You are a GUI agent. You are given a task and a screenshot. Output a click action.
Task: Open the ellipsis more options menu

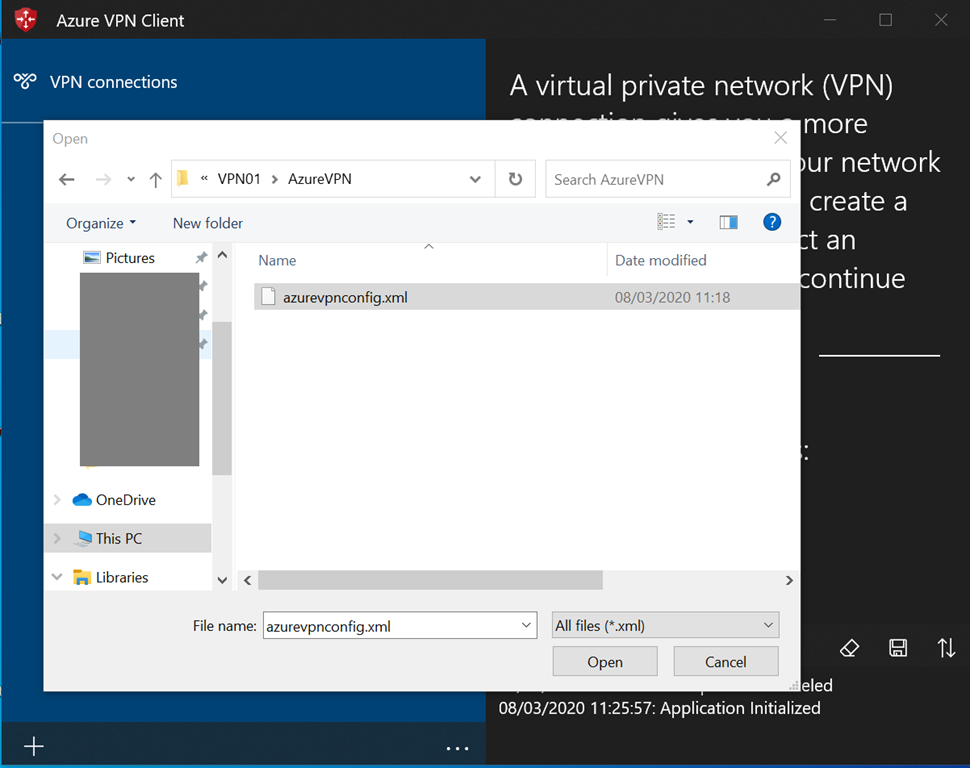click(457, 748)
